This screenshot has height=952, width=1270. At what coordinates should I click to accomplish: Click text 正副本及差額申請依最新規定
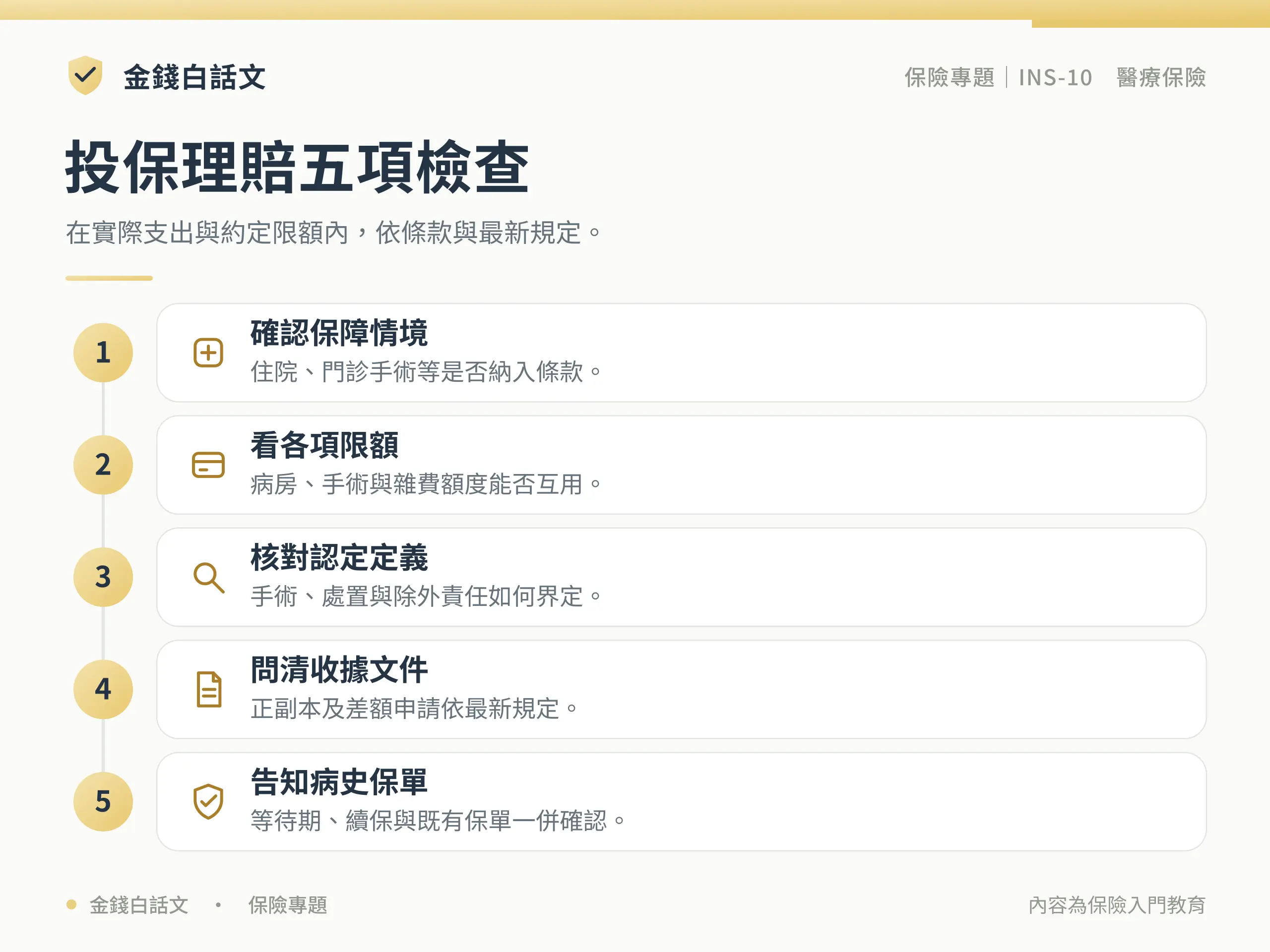click(x=414, y=709)
